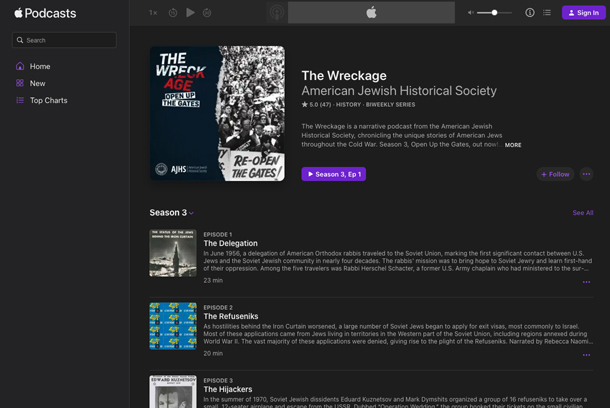Focus the Search field

pos(64,40)
